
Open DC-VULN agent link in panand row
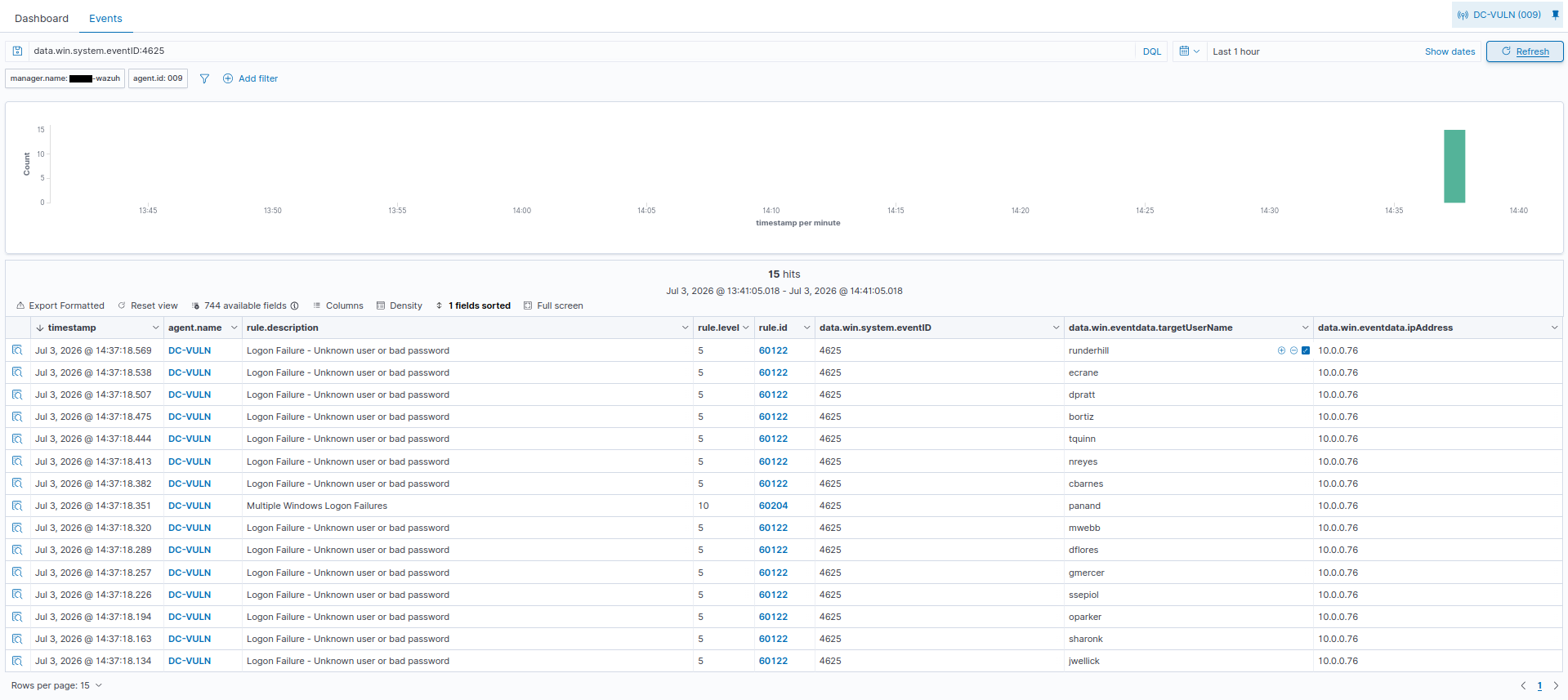click(x=190, y=506)
